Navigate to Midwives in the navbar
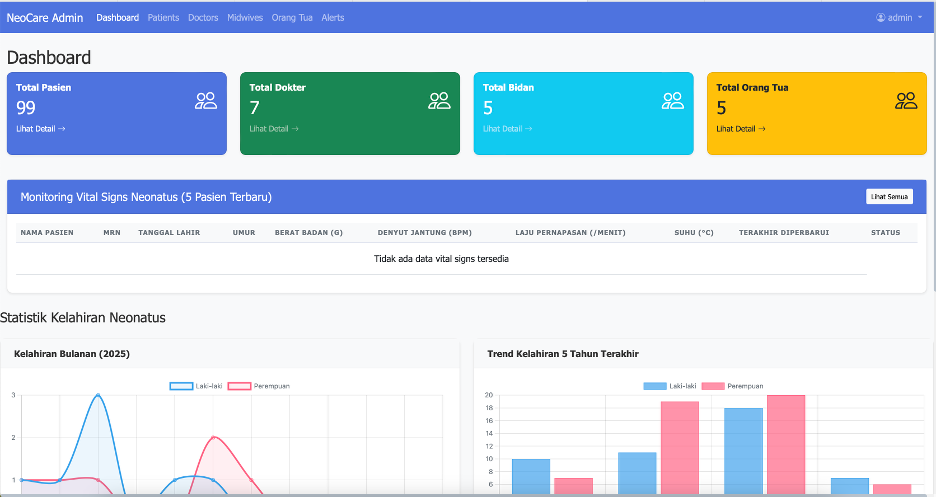 245,18
